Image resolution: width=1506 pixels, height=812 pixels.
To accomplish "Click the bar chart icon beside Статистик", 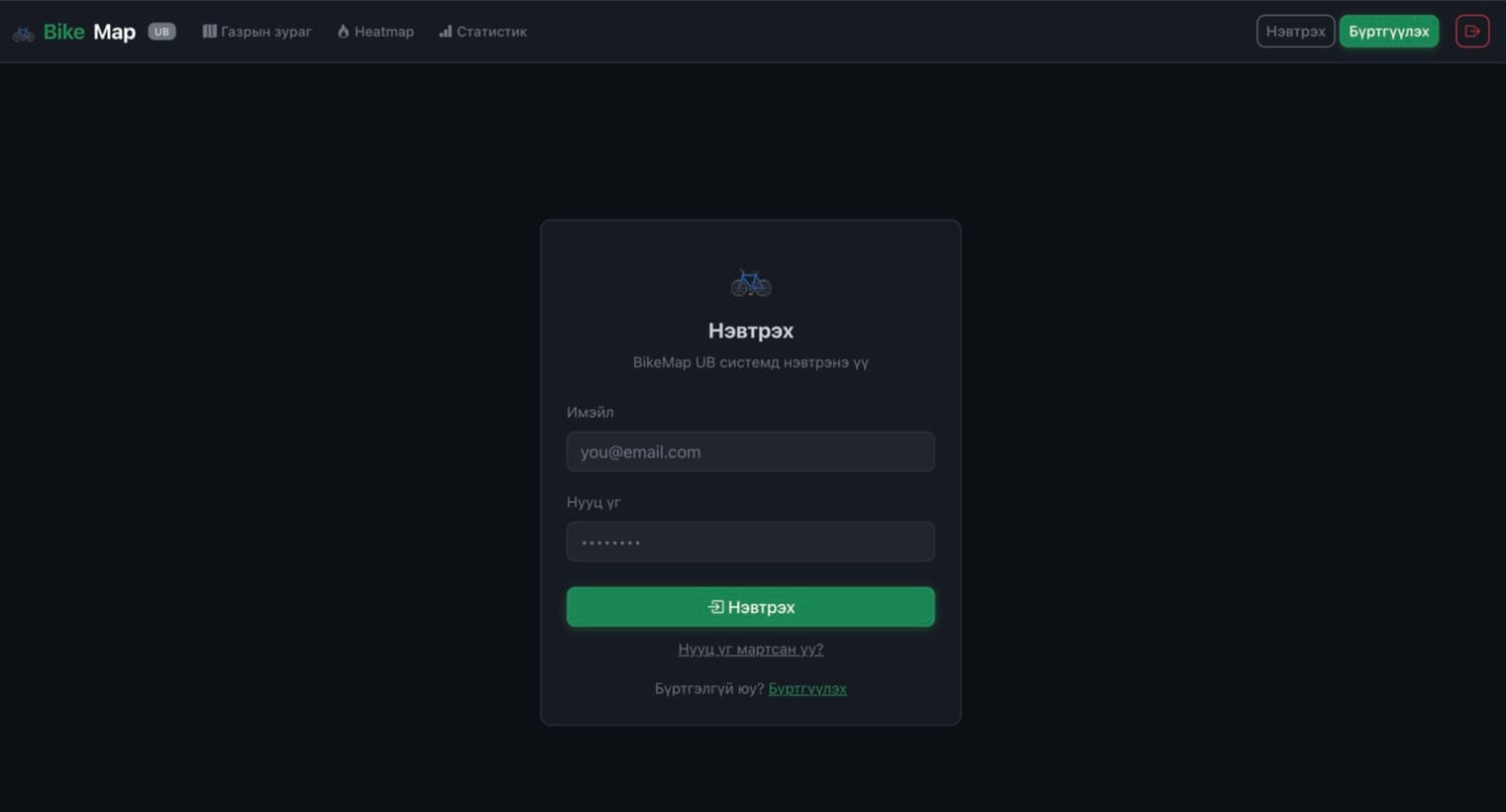I will [x=446, y=32].
